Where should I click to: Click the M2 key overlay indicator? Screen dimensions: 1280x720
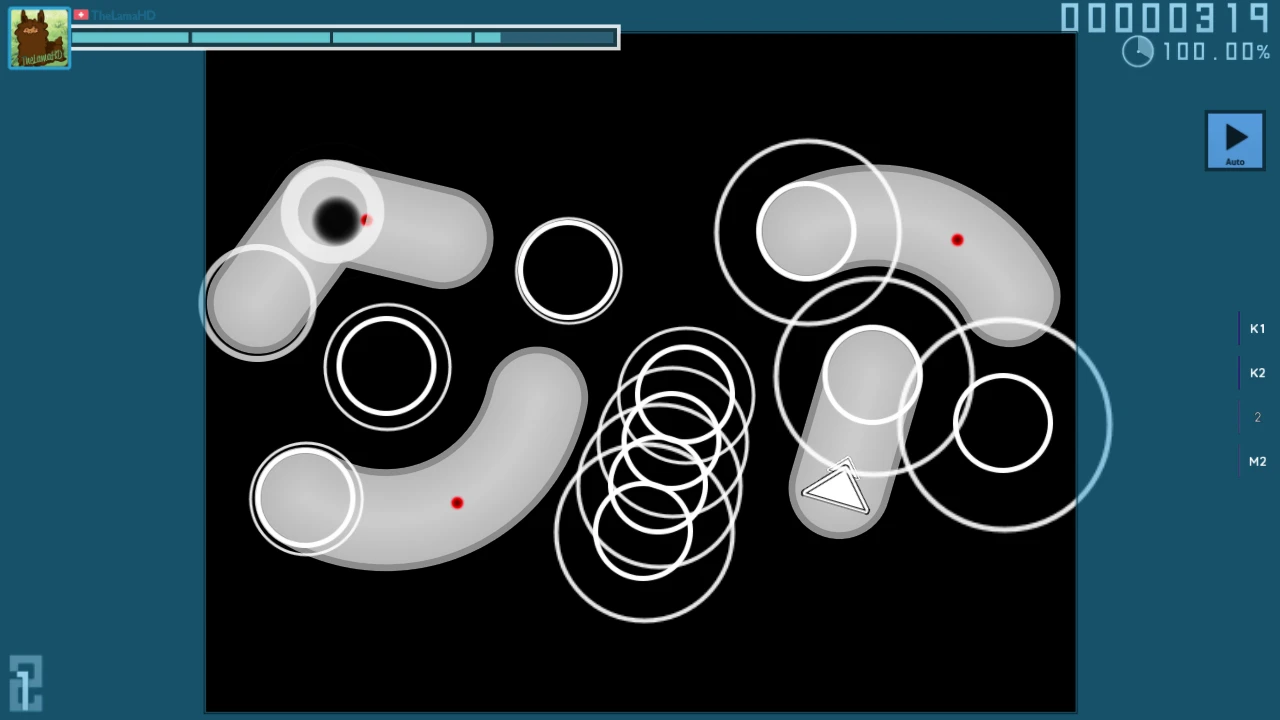[x=1257, y=461]
